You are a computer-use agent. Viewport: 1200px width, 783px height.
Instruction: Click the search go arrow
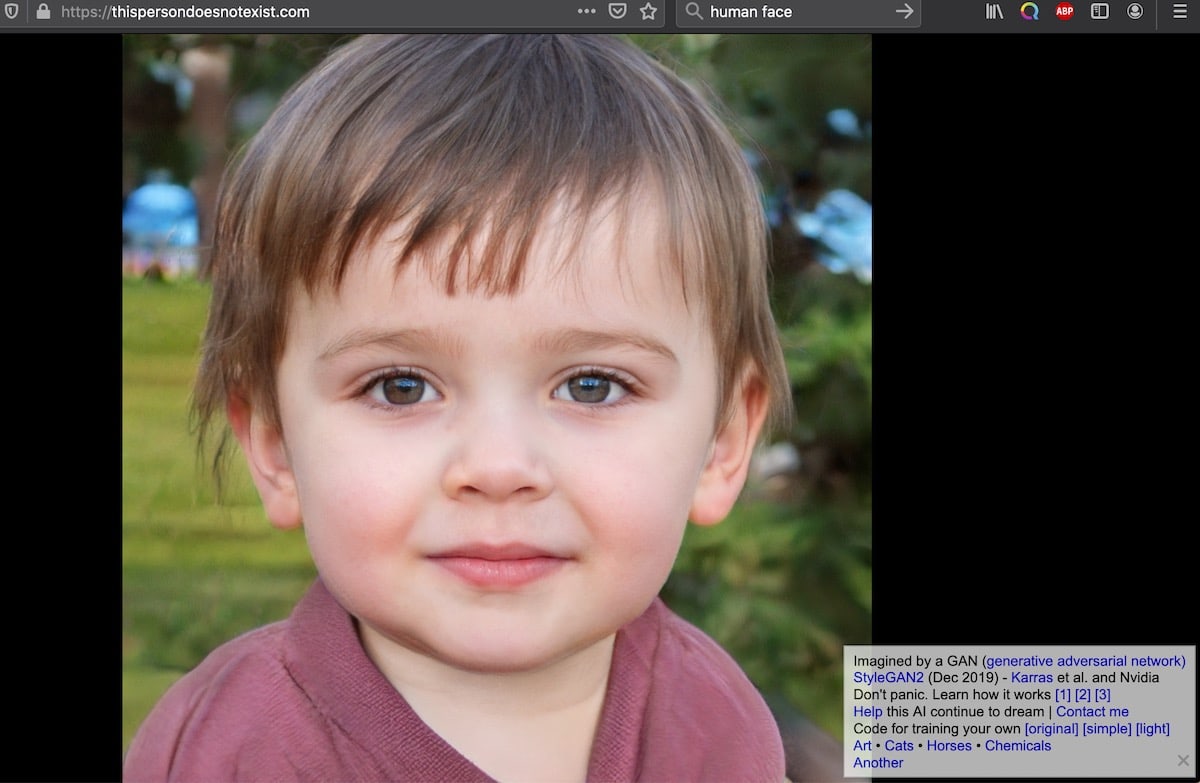pos(904,12)
